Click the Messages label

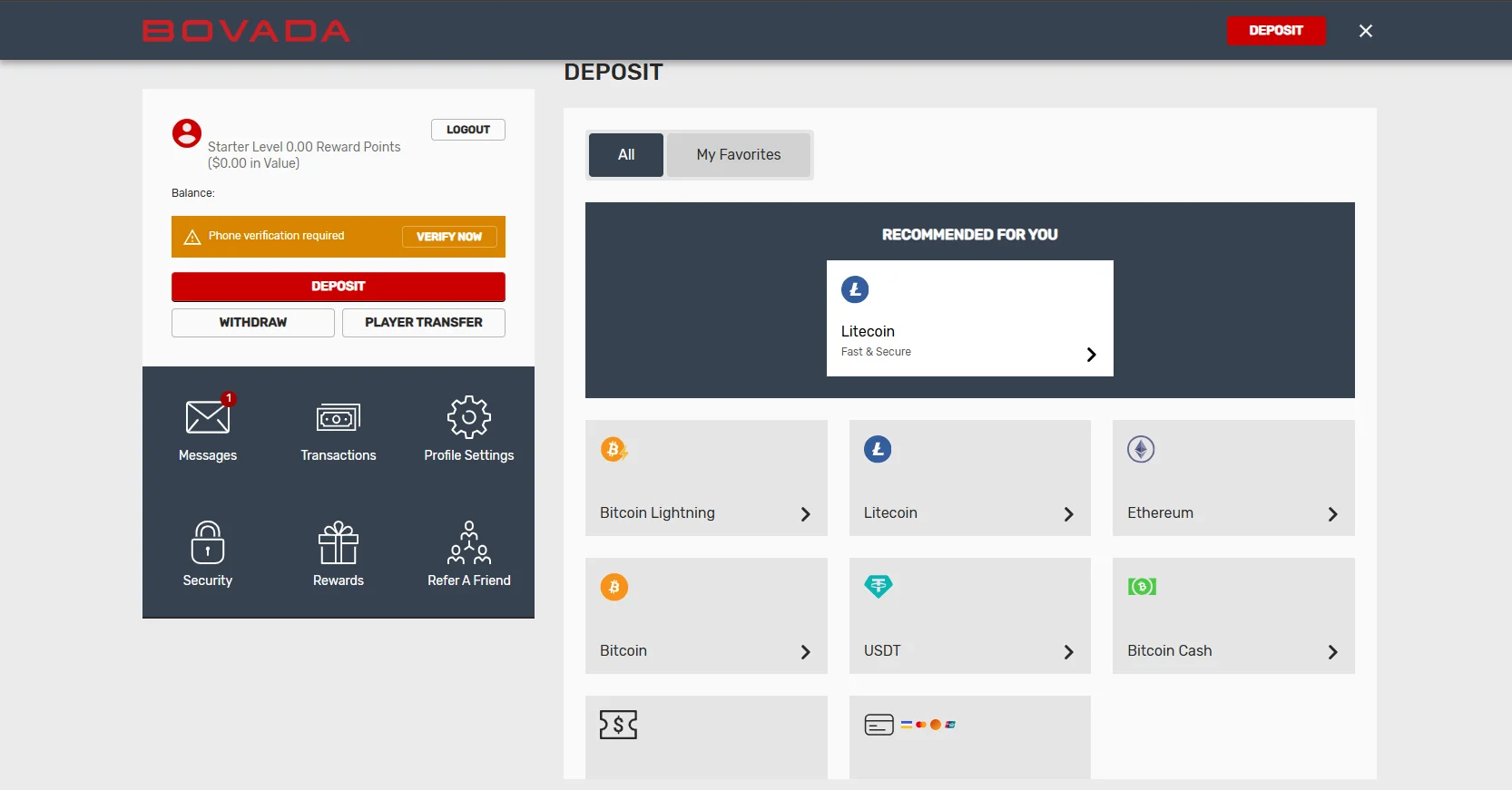(208, 455)
